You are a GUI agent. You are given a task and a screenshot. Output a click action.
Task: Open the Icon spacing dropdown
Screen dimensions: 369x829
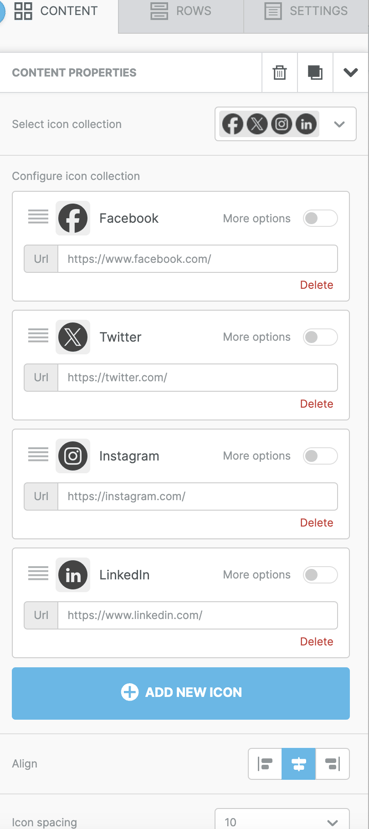tap(282, 821)
